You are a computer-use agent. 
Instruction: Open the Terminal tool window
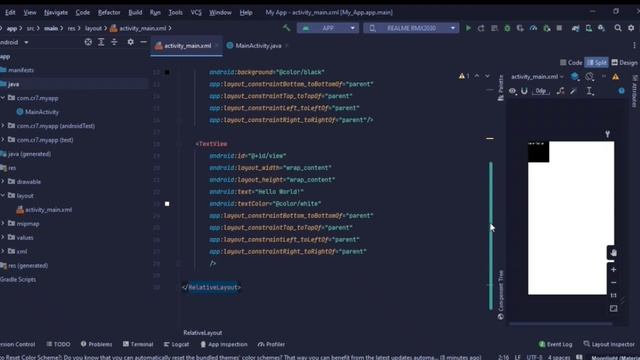(138, 344)
